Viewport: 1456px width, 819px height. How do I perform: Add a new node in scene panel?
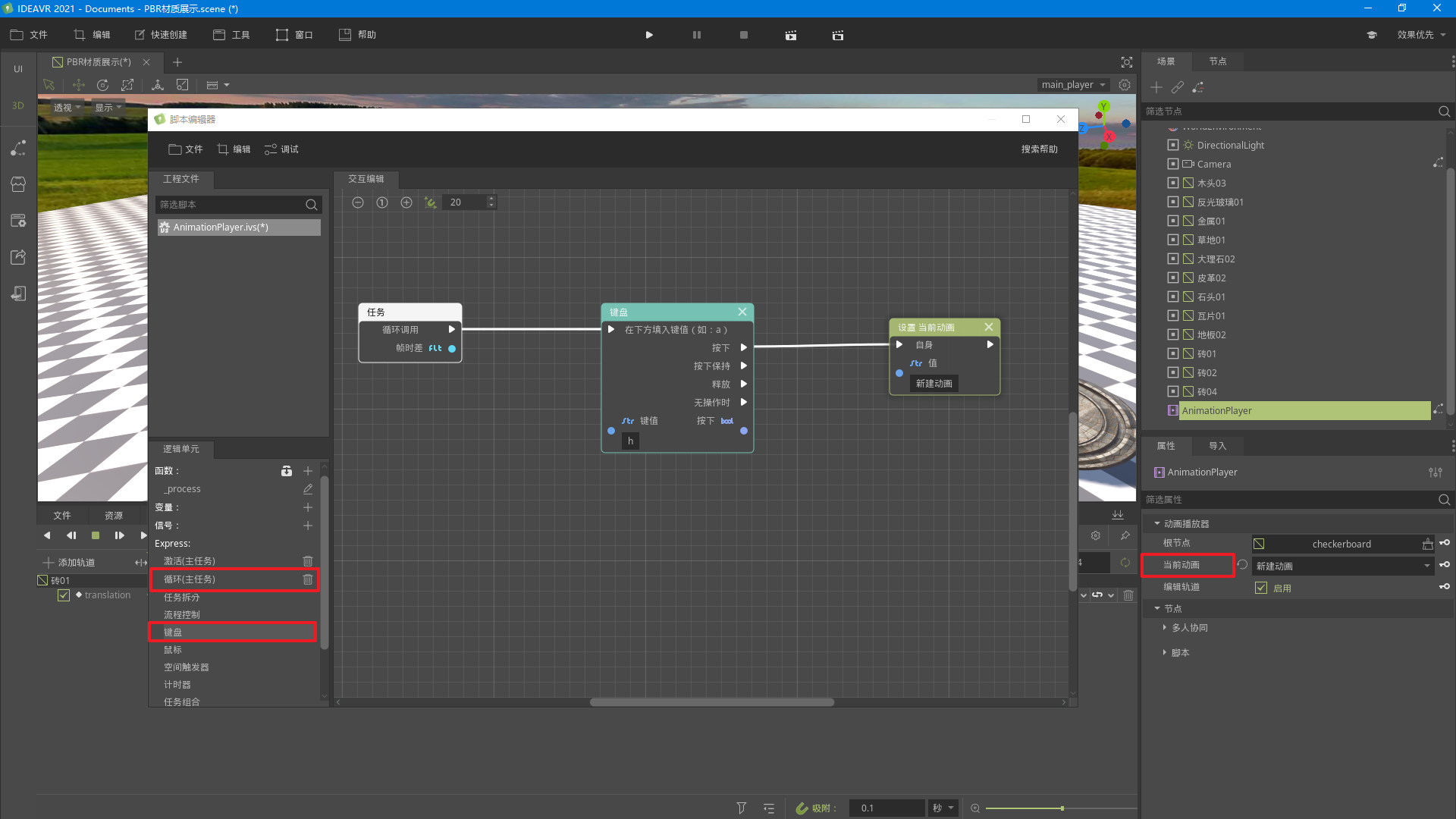[1156, 87]
